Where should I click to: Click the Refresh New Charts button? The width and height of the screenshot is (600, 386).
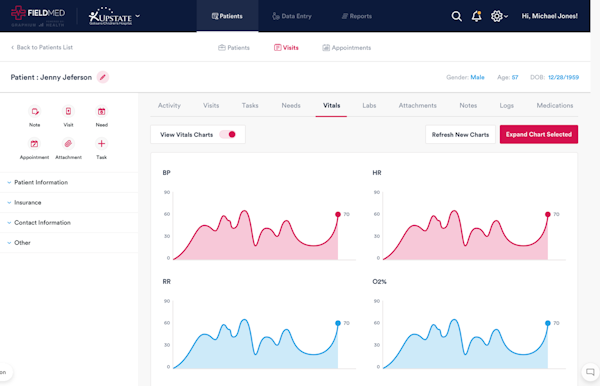[x=460, y=135]
